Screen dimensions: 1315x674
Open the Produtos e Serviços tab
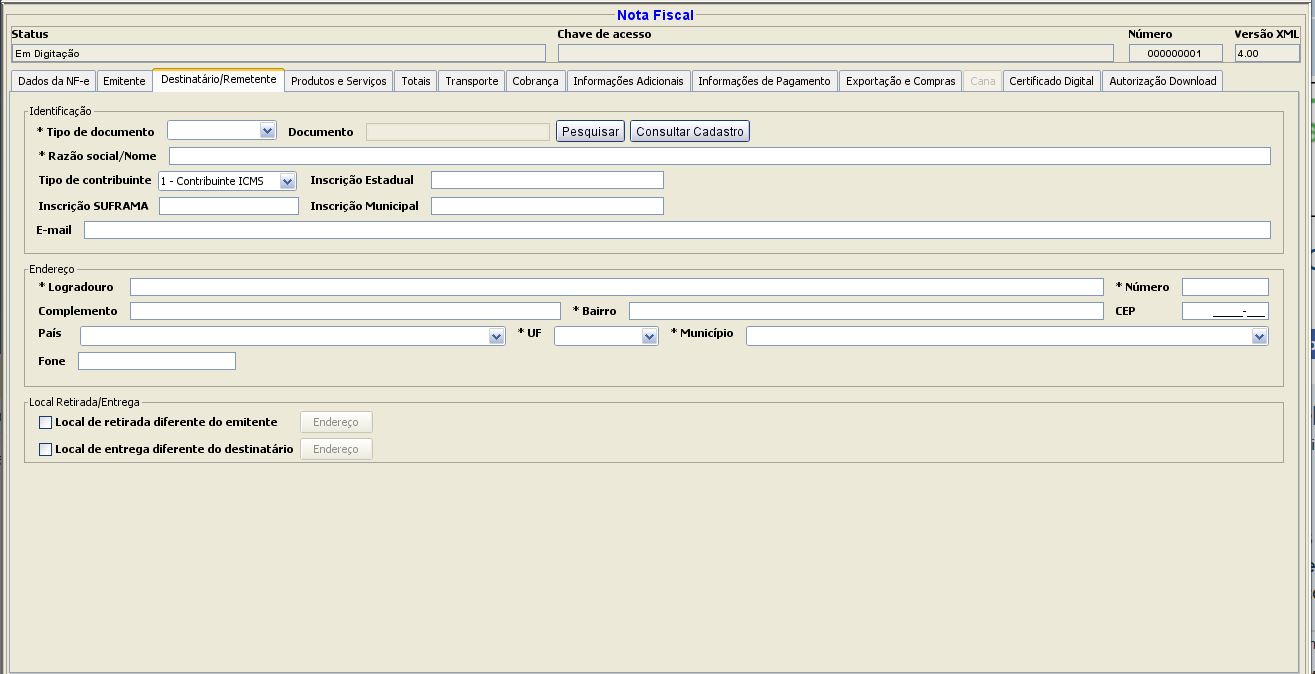(338, 81)
